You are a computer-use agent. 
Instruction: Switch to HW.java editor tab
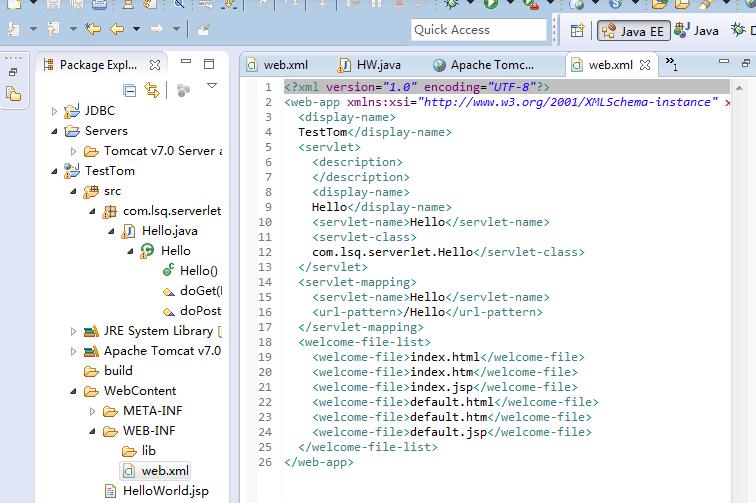369,65
